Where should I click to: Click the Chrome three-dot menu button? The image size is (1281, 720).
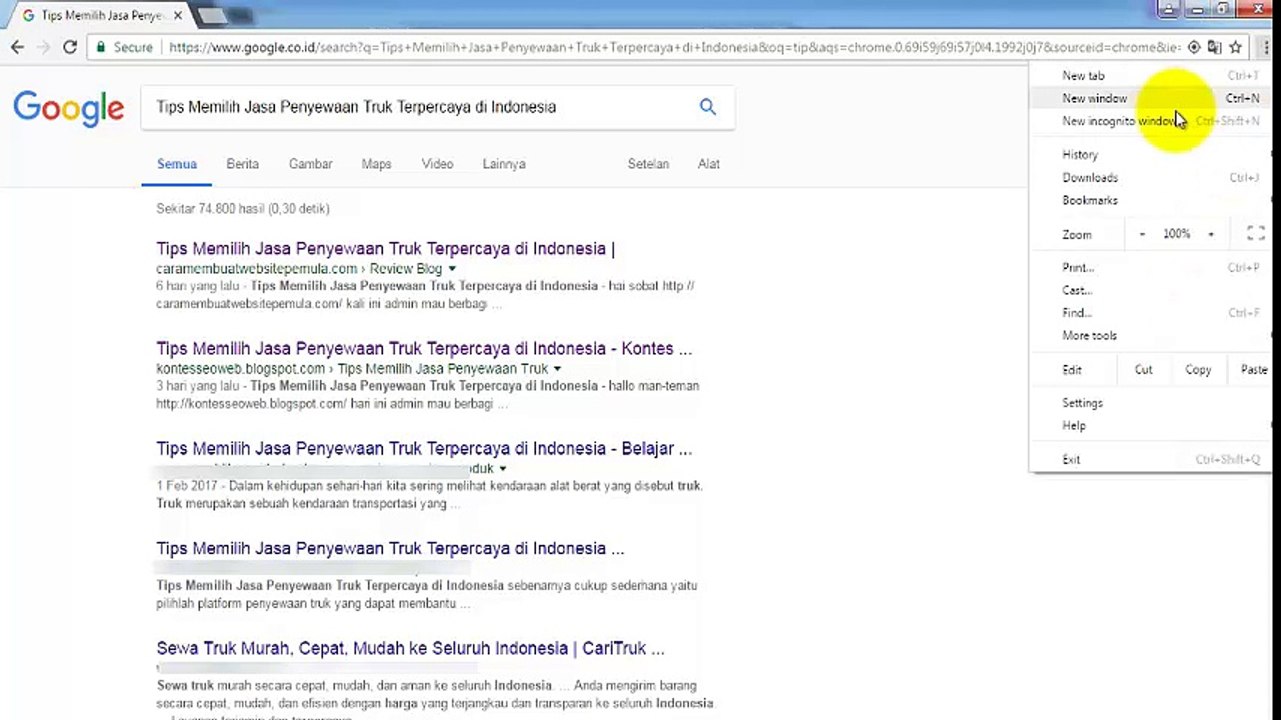1266,47
